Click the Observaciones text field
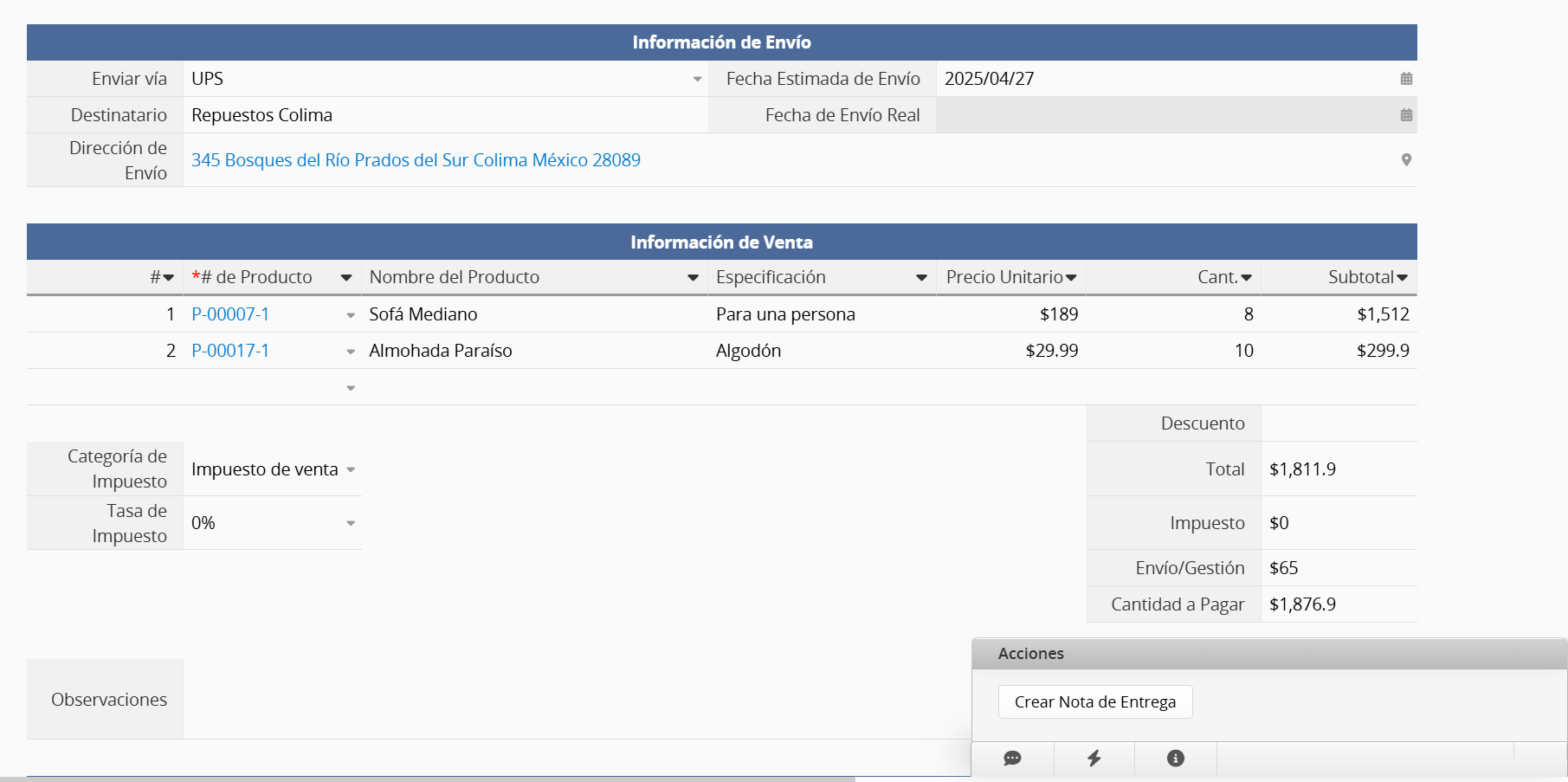 (571, 699)
